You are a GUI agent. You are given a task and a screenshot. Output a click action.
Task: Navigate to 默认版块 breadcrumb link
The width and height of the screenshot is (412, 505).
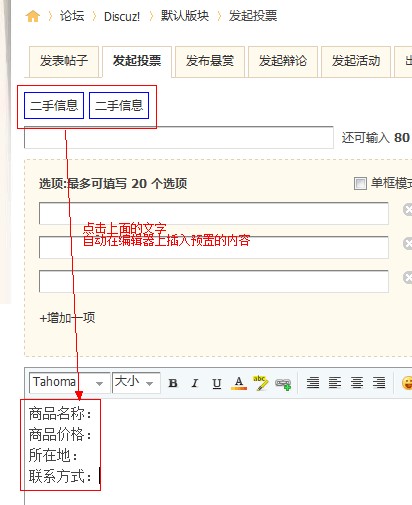point(185,16)
